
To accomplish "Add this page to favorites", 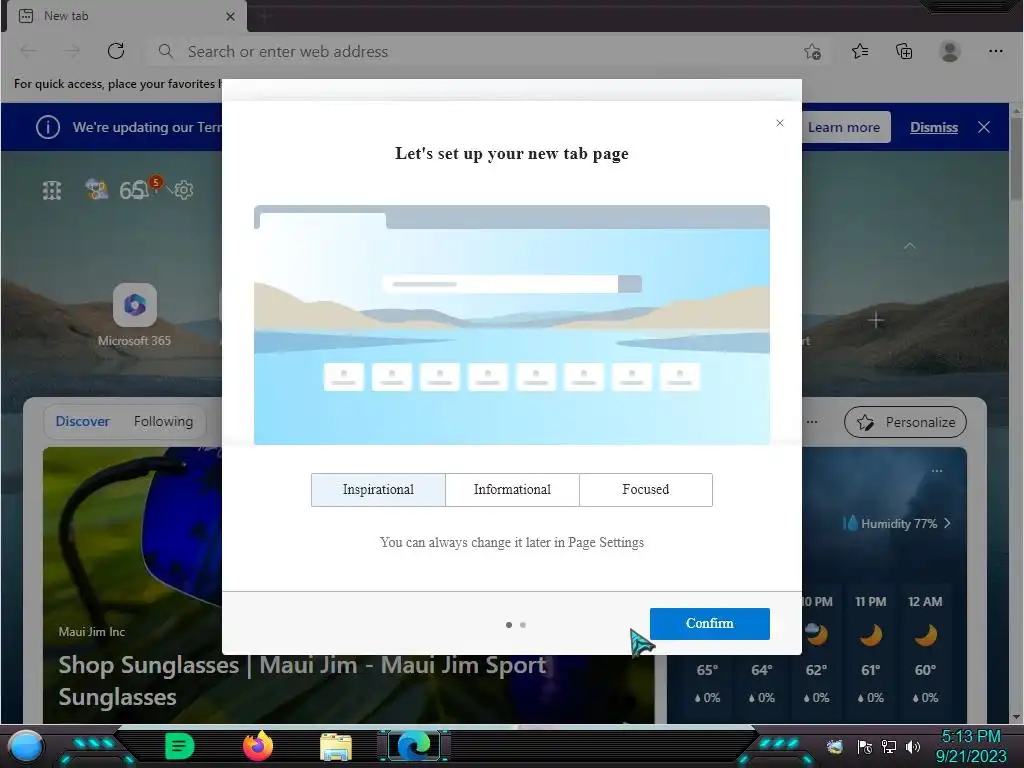I will [812, 52].
